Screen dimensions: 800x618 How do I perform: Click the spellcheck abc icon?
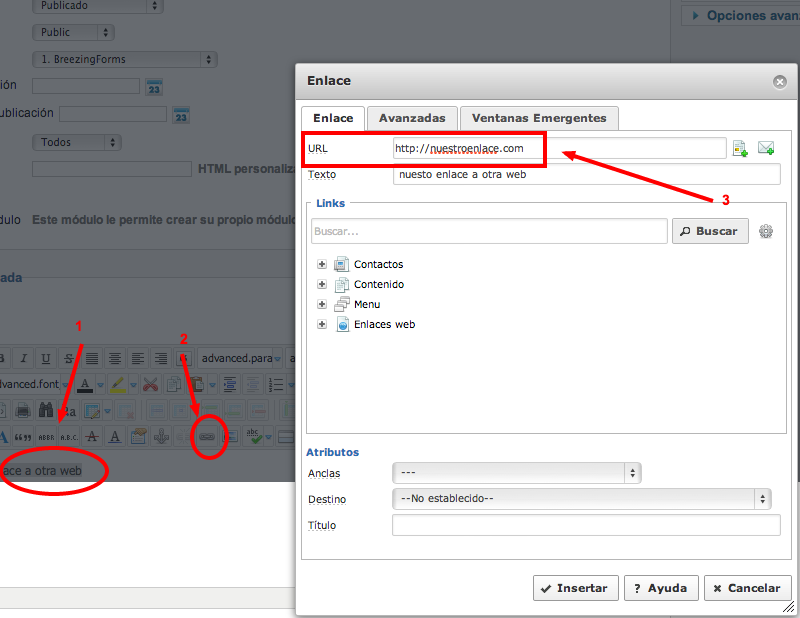[x=254, y=437]
